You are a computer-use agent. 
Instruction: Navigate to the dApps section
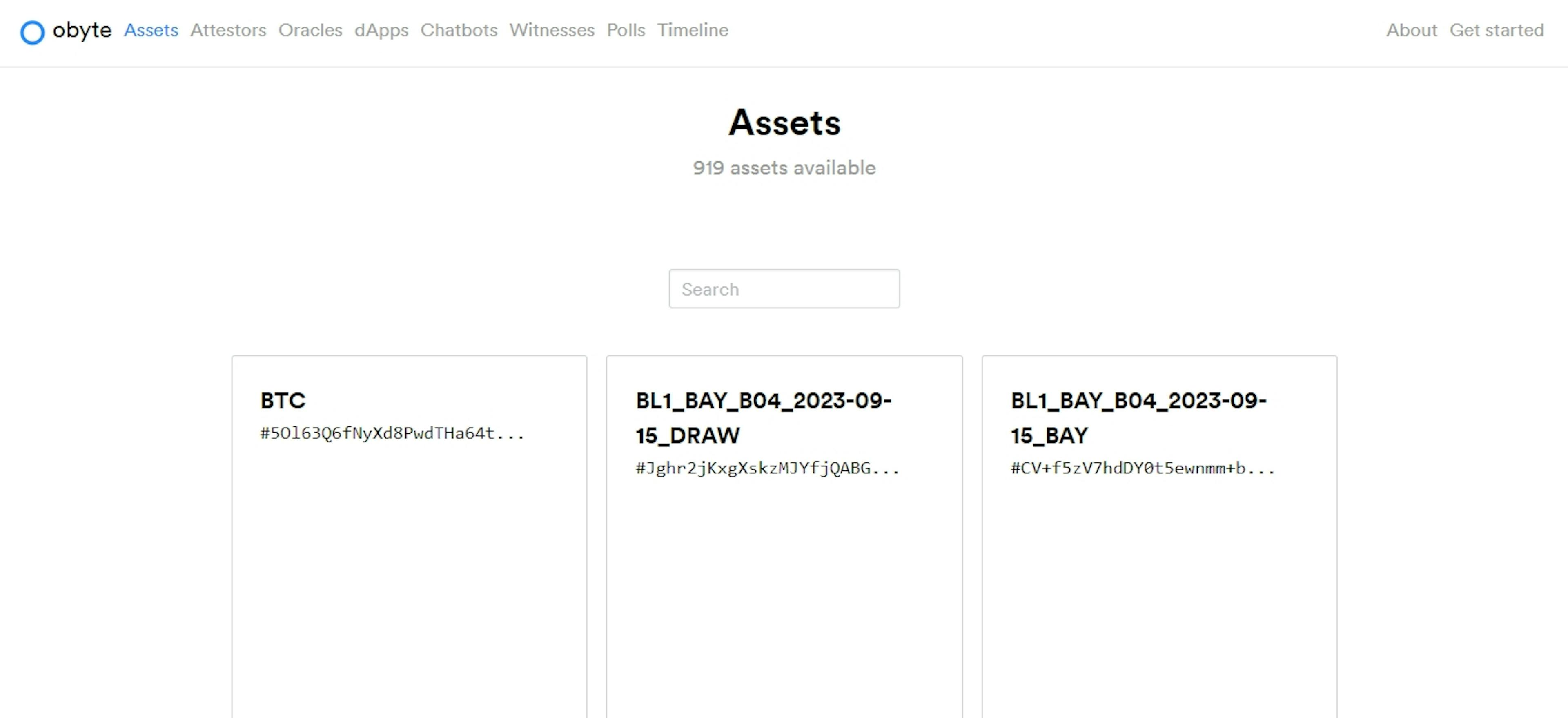coord(382,31)
